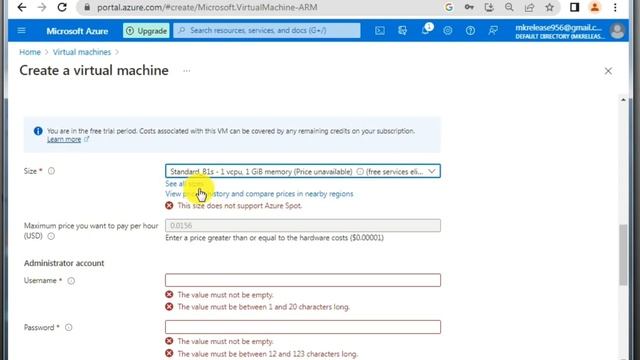Click the 'Administrator account' heading

64,263
